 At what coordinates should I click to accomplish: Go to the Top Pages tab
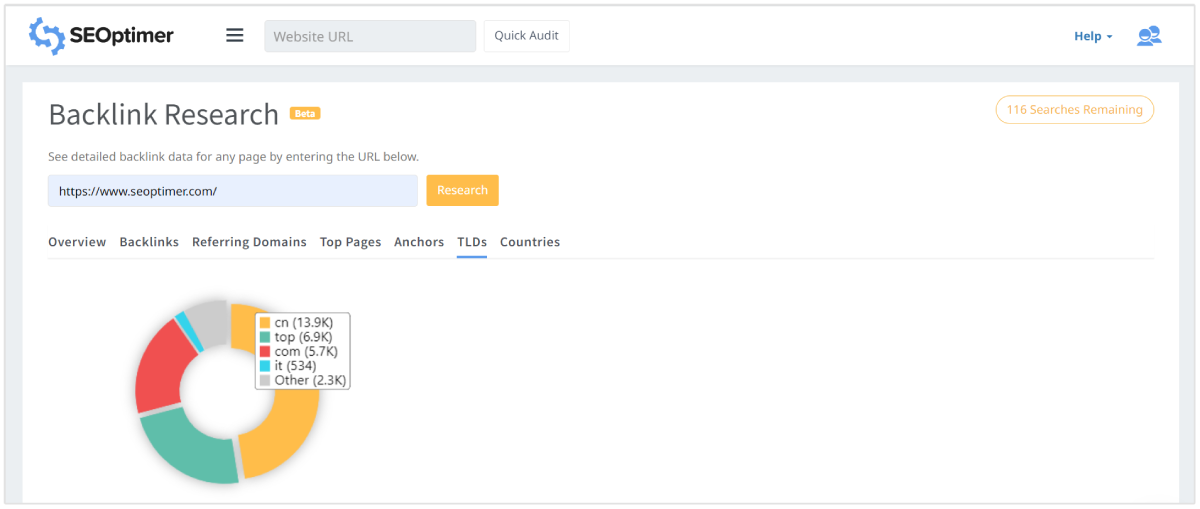coord(350,242)
